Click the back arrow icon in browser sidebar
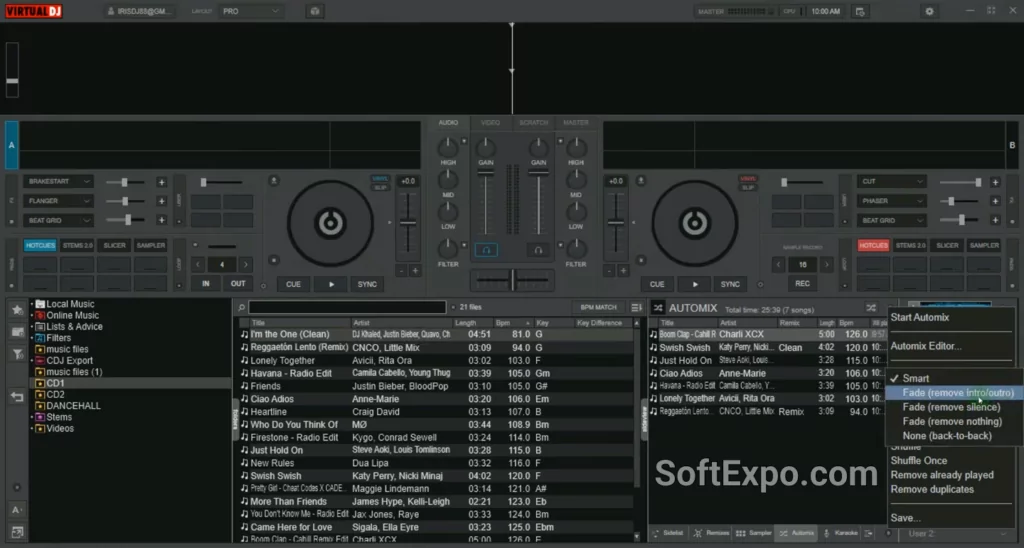 click(x=18, y=397)
